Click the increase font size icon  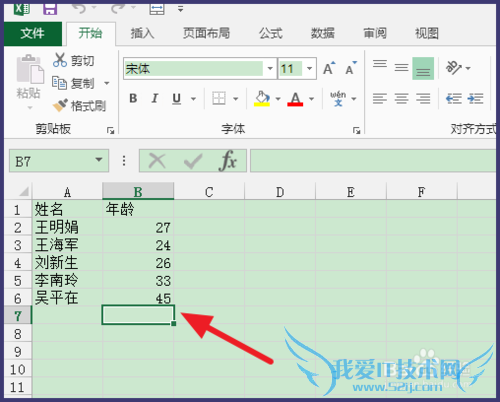pyautogui.click(x=329, y=68)
